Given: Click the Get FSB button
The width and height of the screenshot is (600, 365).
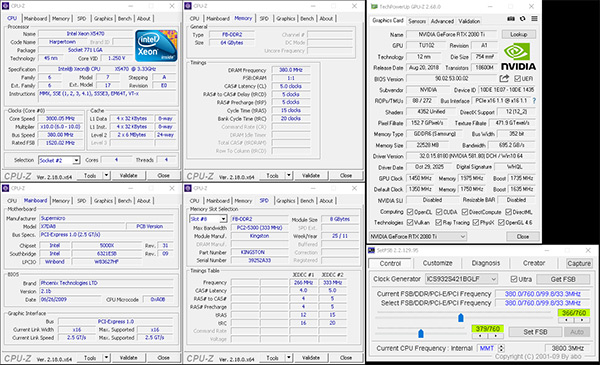Looking at the screenshot, I should point(563,279).
